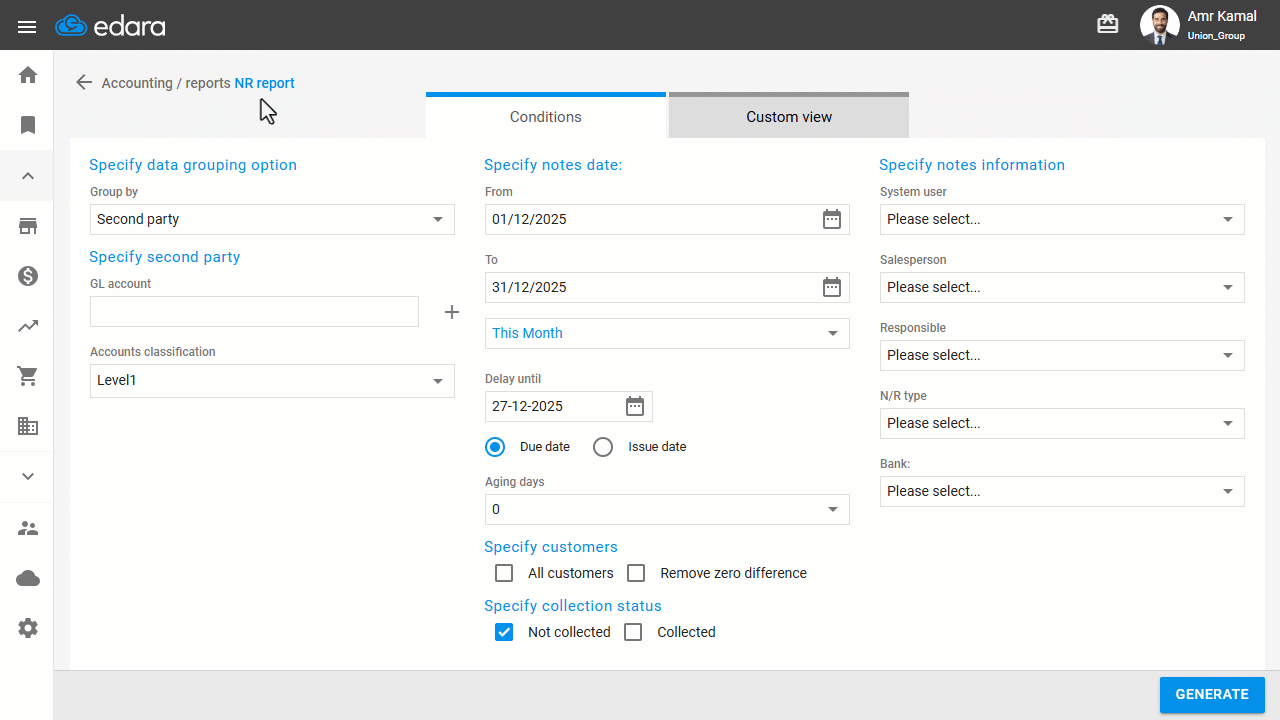
Task: Click the edara cloud logo
Action: 110,26
